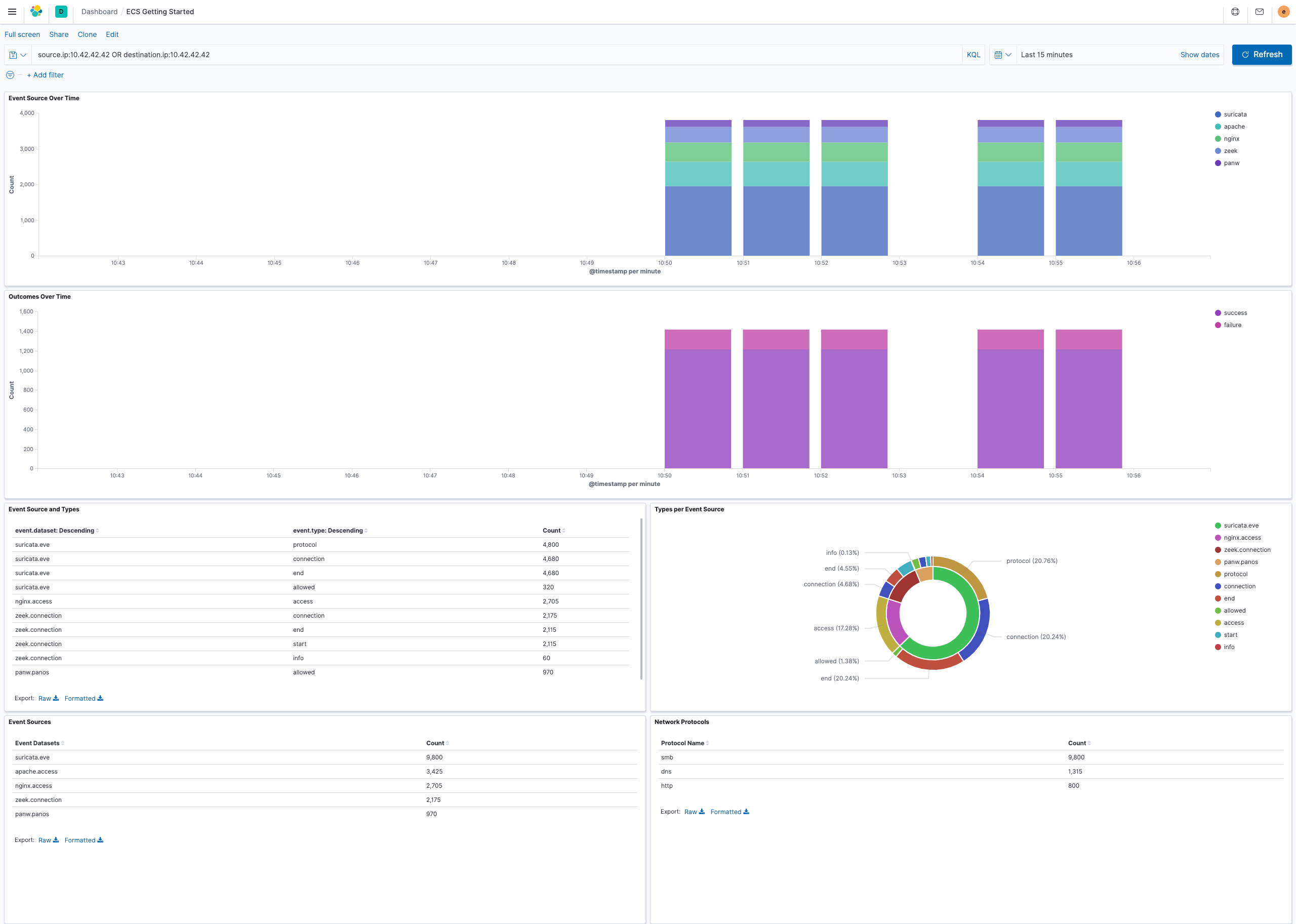The height and width of the screenshot is (924, 1296).
Task: Open the user profile avatar
Action: (1283, 11)
